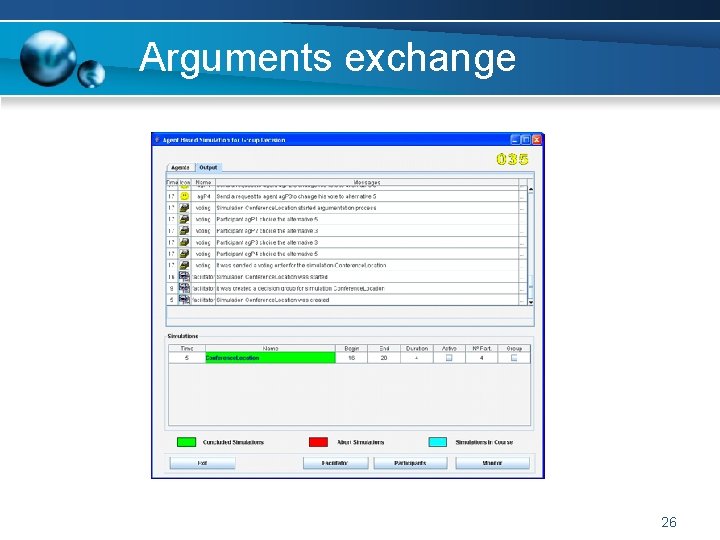This screenshot has width=720, height=540.
Task: Click the 'Nº Part.' column header
Action: point(482,349)
